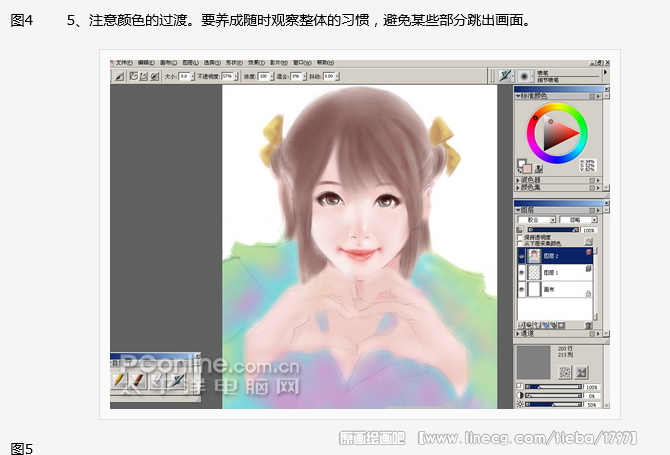Click the stack icon on layer 1 row
The height and width of the screenshot is (455, 670).
pos(588,269)
